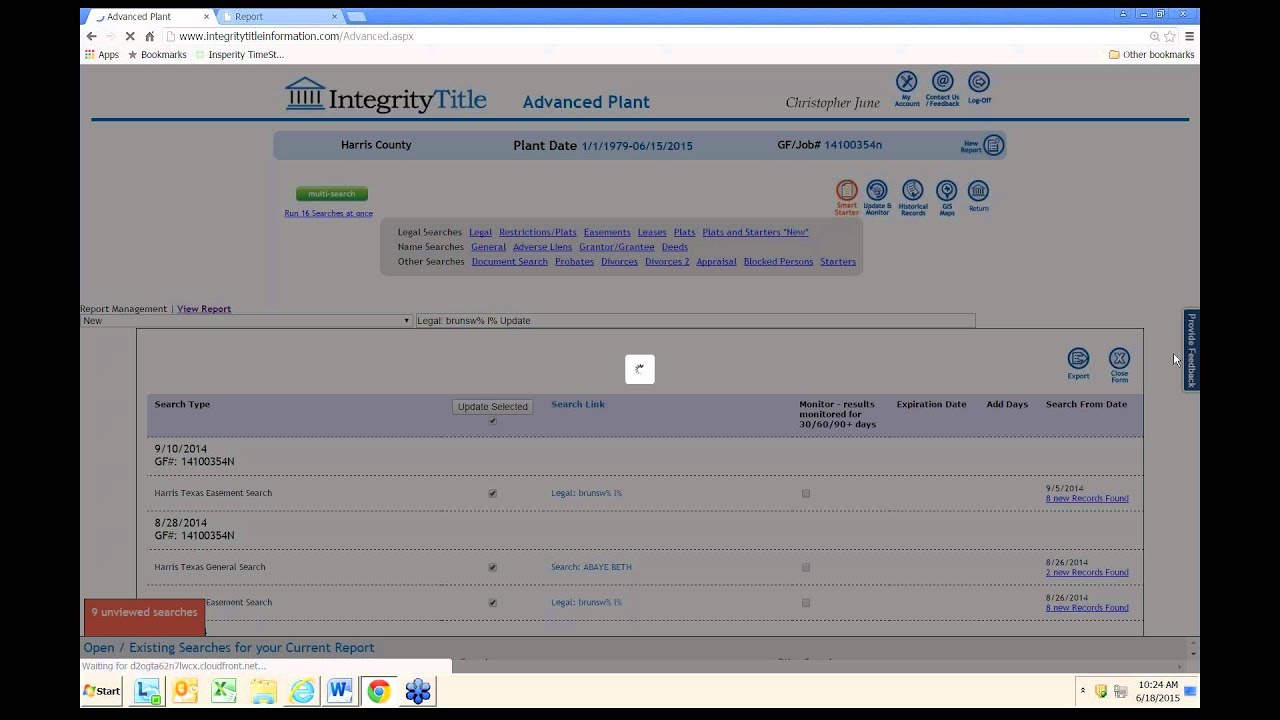This screenshot has height=720, width=1280.
Task: Click the Update Selected button
Action: tap(492, 407)
